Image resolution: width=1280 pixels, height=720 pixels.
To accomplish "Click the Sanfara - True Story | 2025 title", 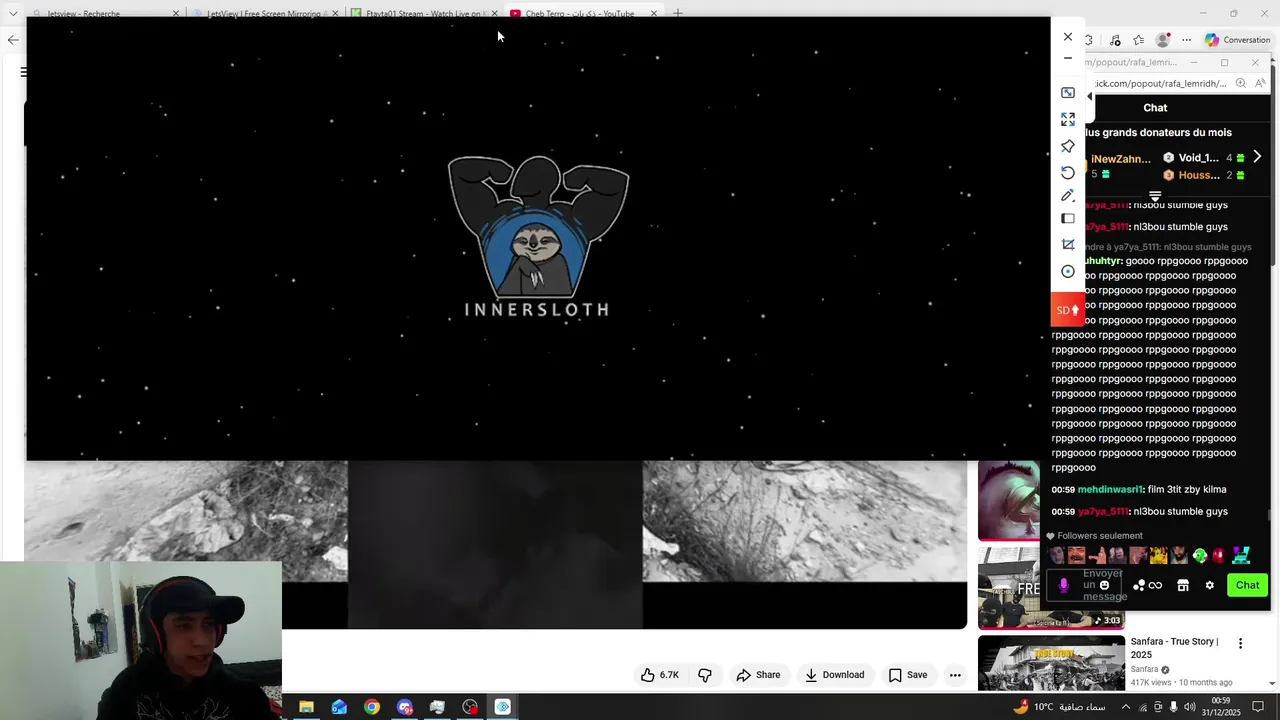I will point(1174,648).
